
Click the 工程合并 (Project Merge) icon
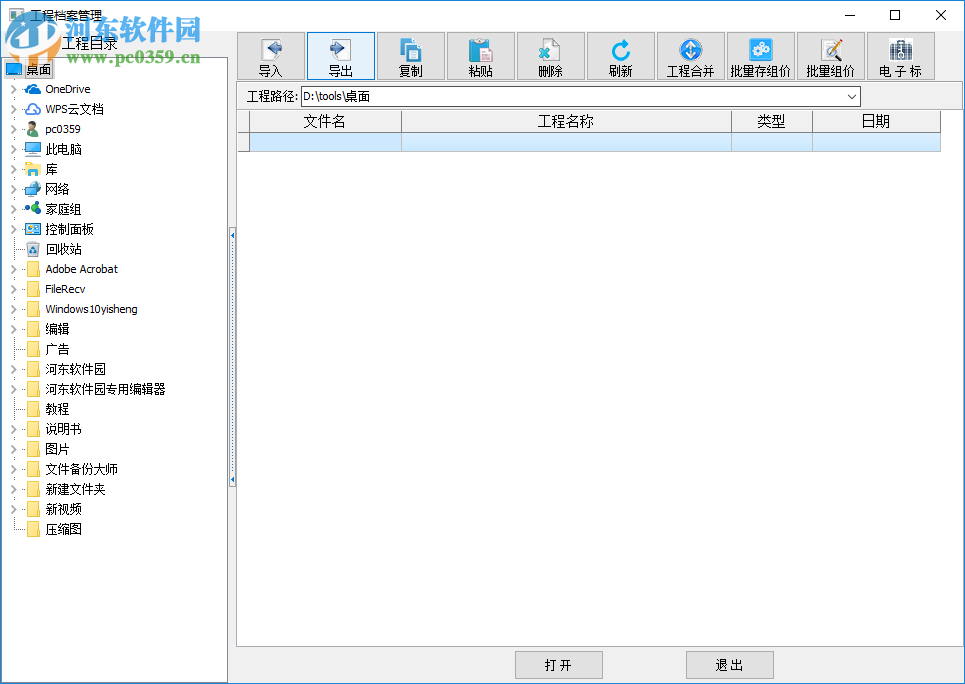point(690,56)
